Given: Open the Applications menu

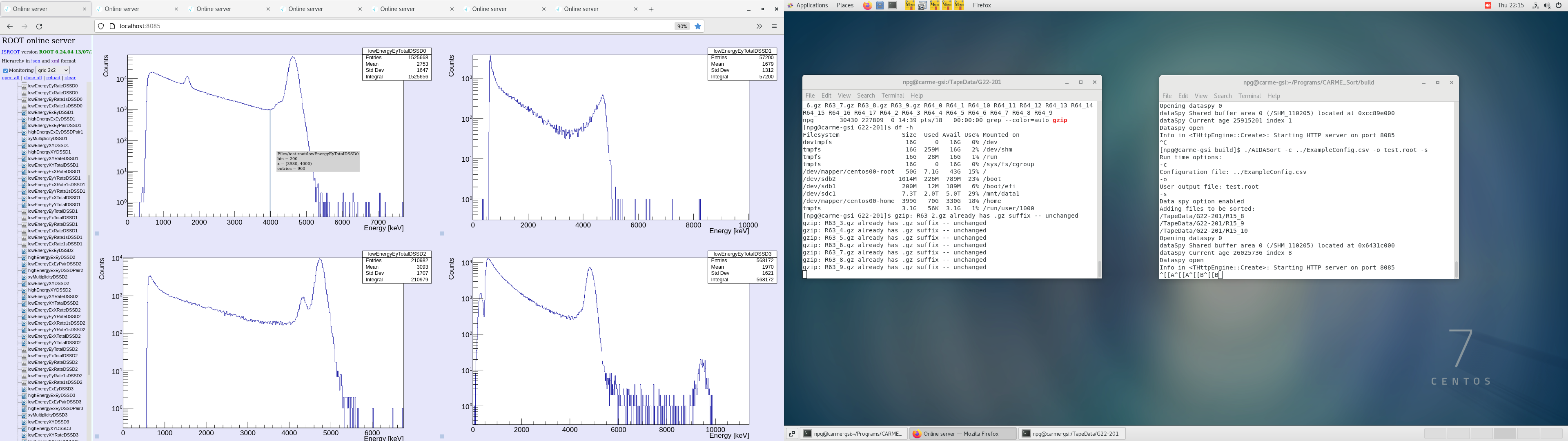Looking at the screenshot, I should pyautogui.click(x=808, y=5).
